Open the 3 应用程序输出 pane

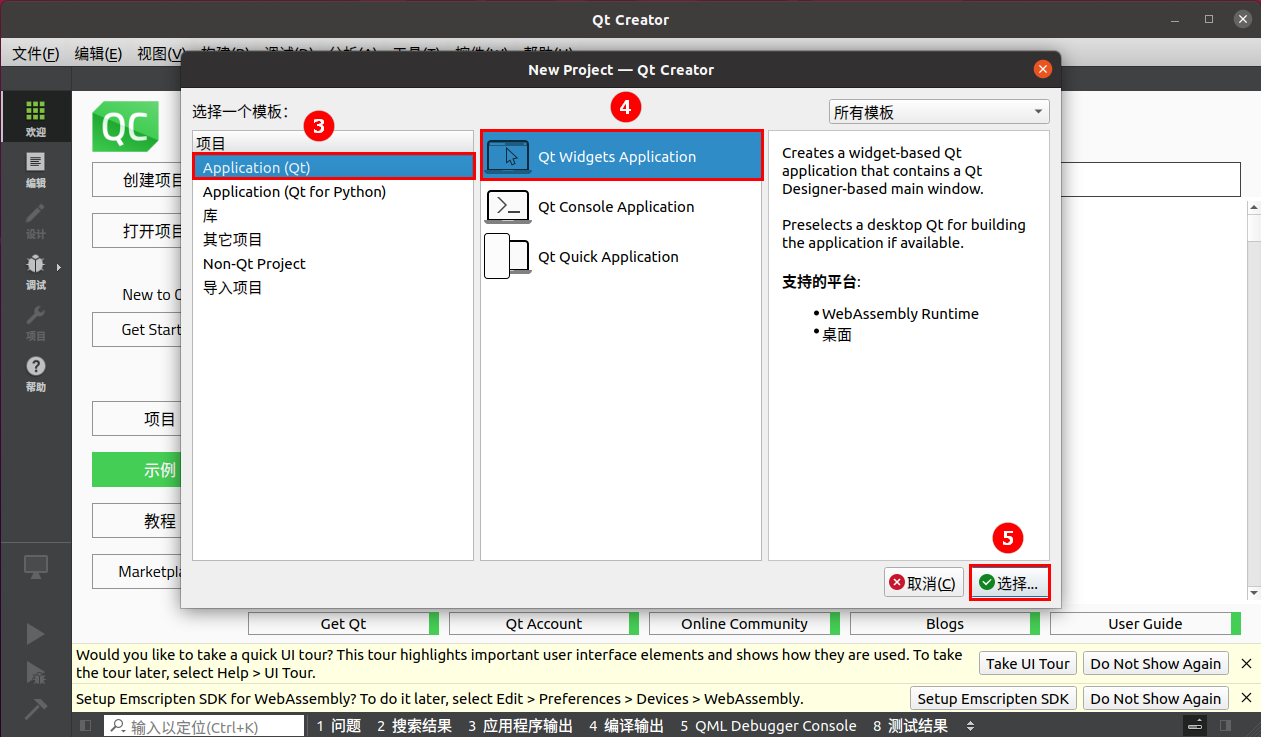(520, 726)
